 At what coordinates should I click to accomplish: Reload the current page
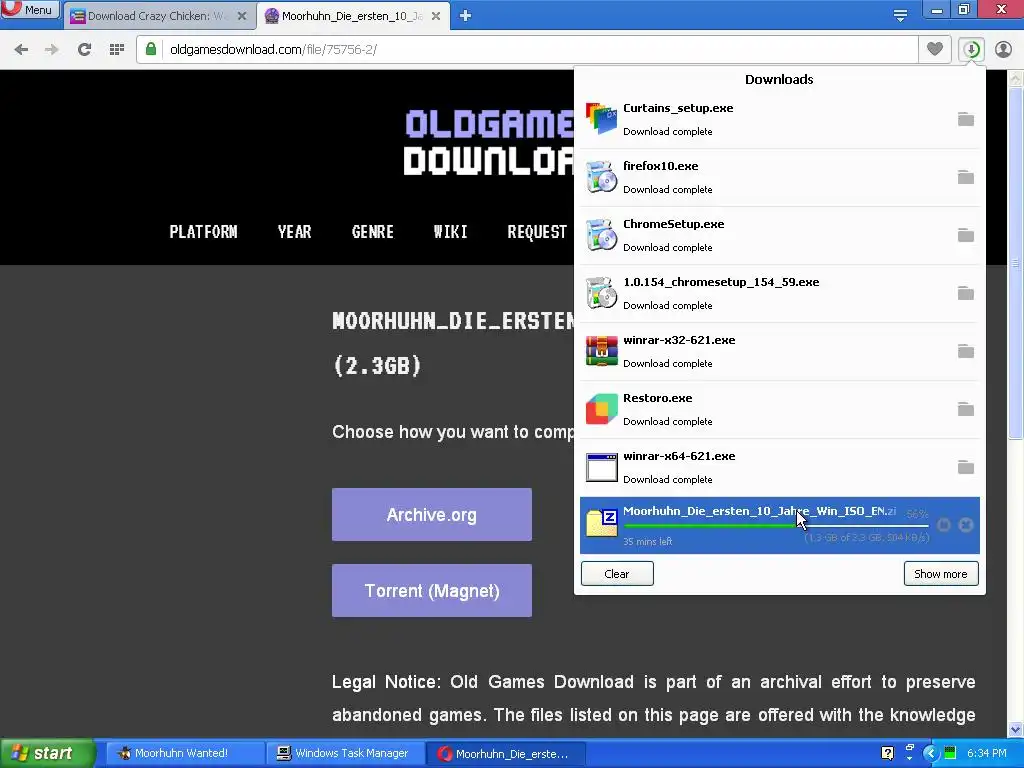point(84,50)
